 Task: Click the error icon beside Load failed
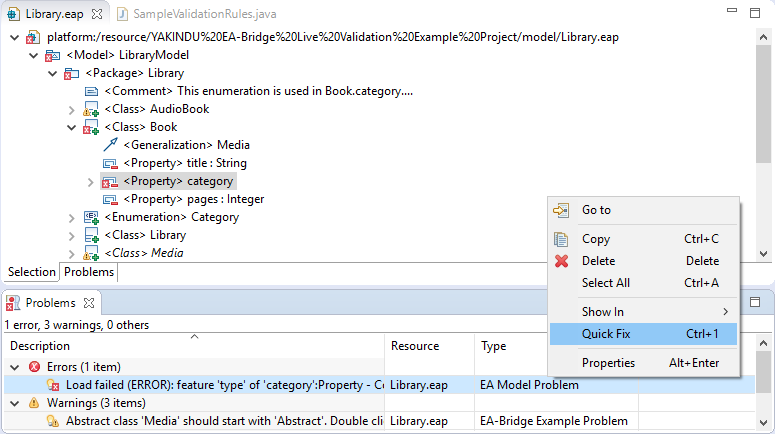53,384
